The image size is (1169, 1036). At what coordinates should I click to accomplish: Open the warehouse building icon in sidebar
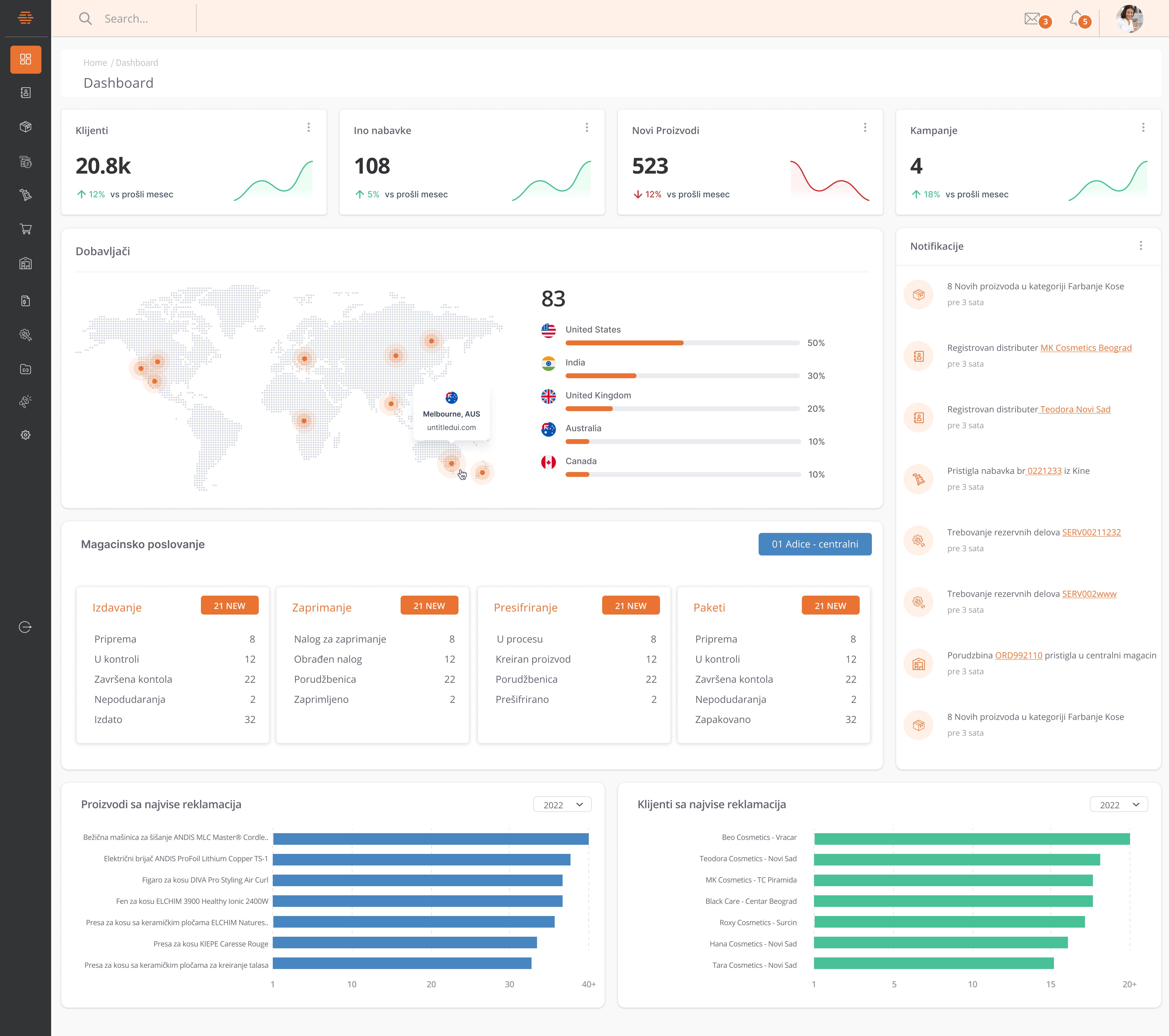point(26,264)
